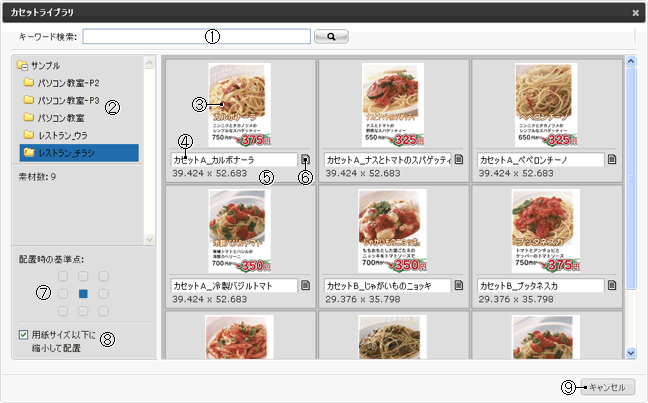Set anchor point to bottom-right
Viewport: 648px width, 403px height.
coord(103,311)
